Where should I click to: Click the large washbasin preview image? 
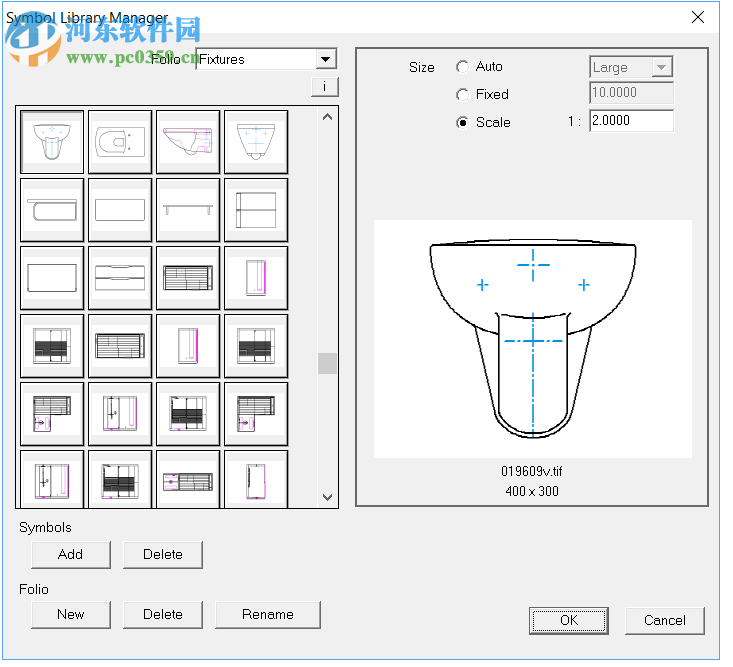click(533, 339)
